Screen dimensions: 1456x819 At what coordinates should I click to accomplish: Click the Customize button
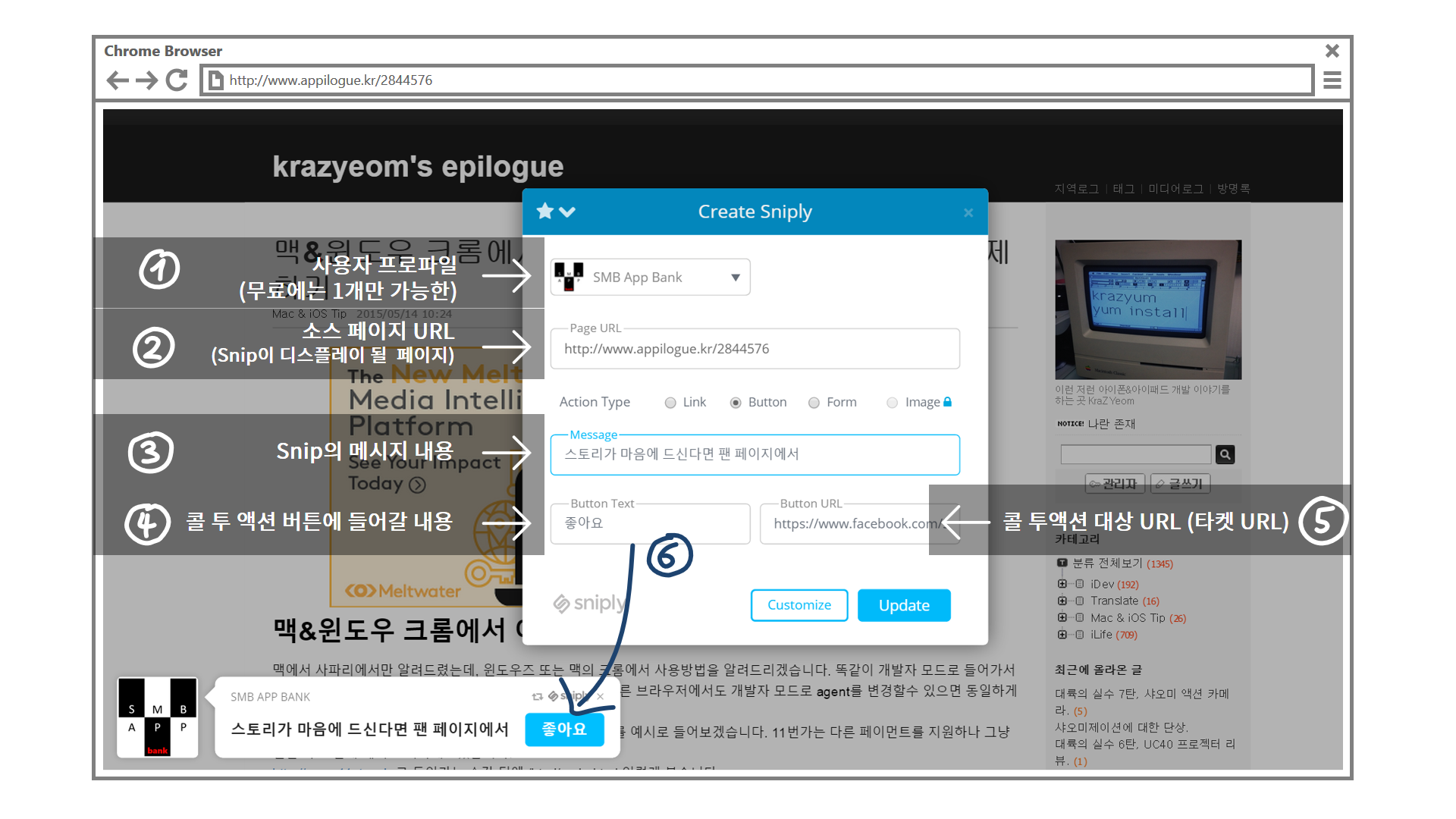tap(799, 605)
